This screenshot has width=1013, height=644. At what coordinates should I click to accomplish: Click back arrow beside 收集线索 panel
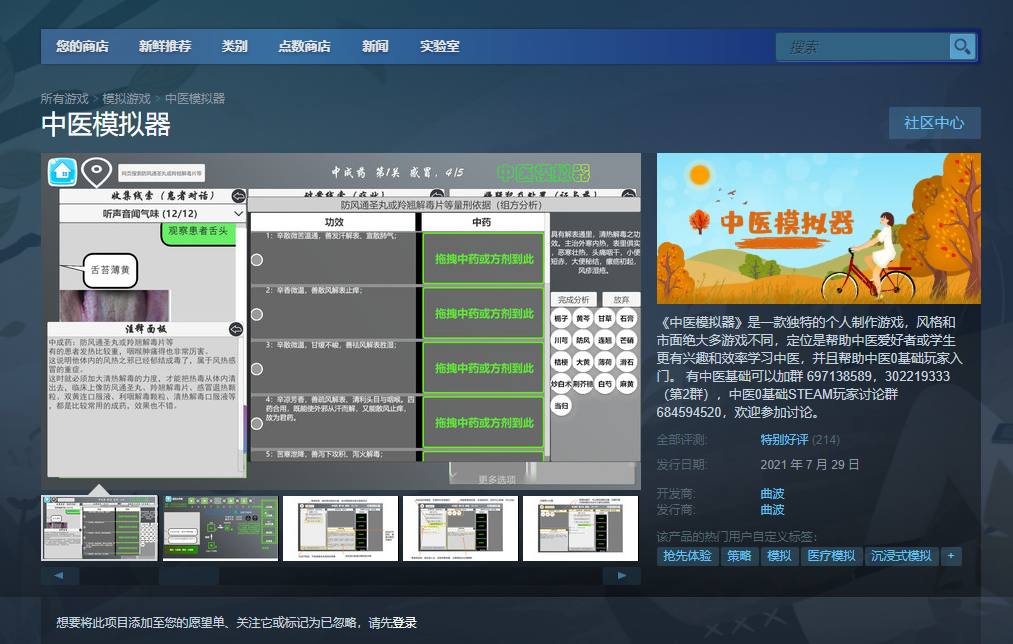click(238, 196)
